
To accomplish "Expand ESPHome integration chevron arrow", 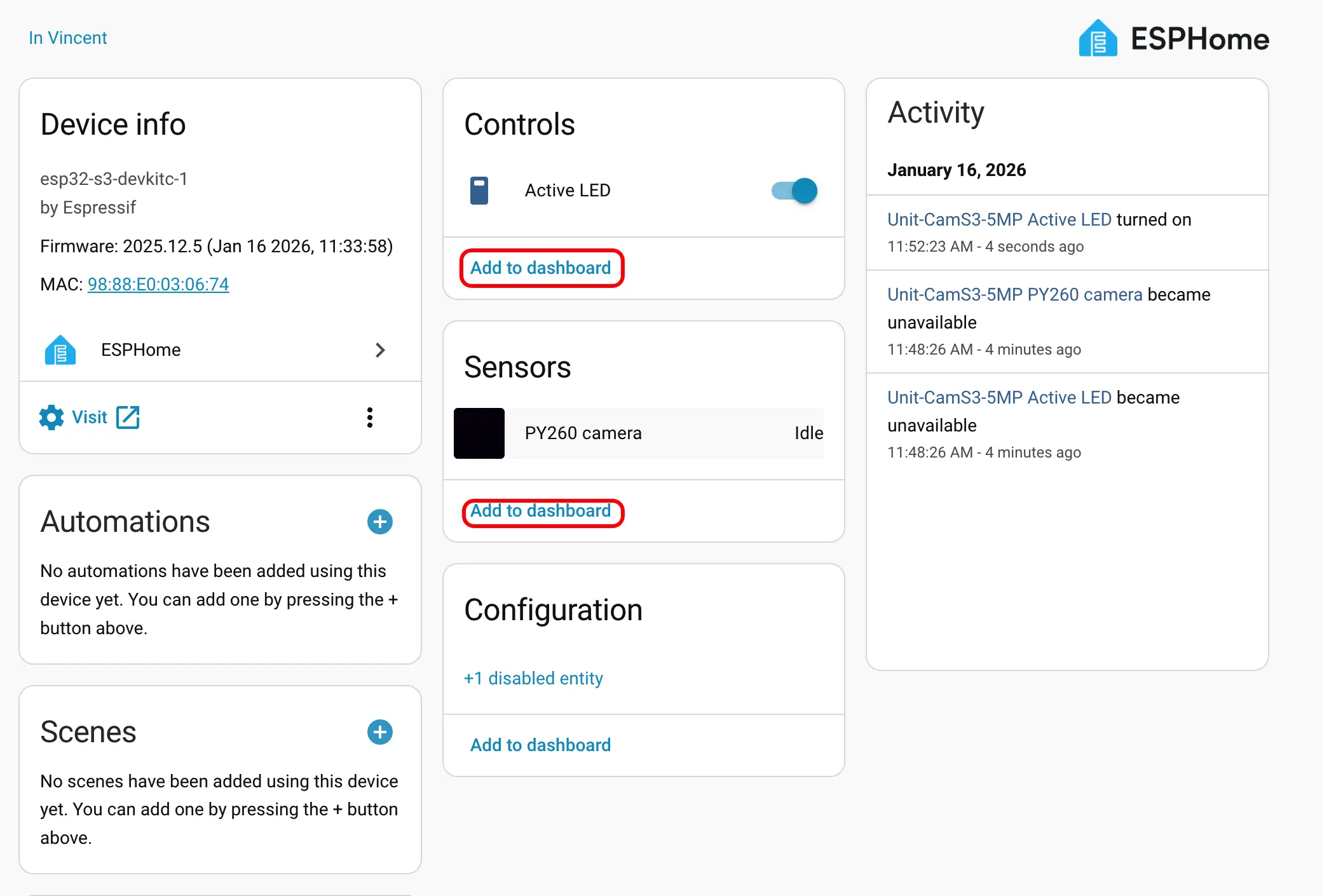I will click(380, 350).
